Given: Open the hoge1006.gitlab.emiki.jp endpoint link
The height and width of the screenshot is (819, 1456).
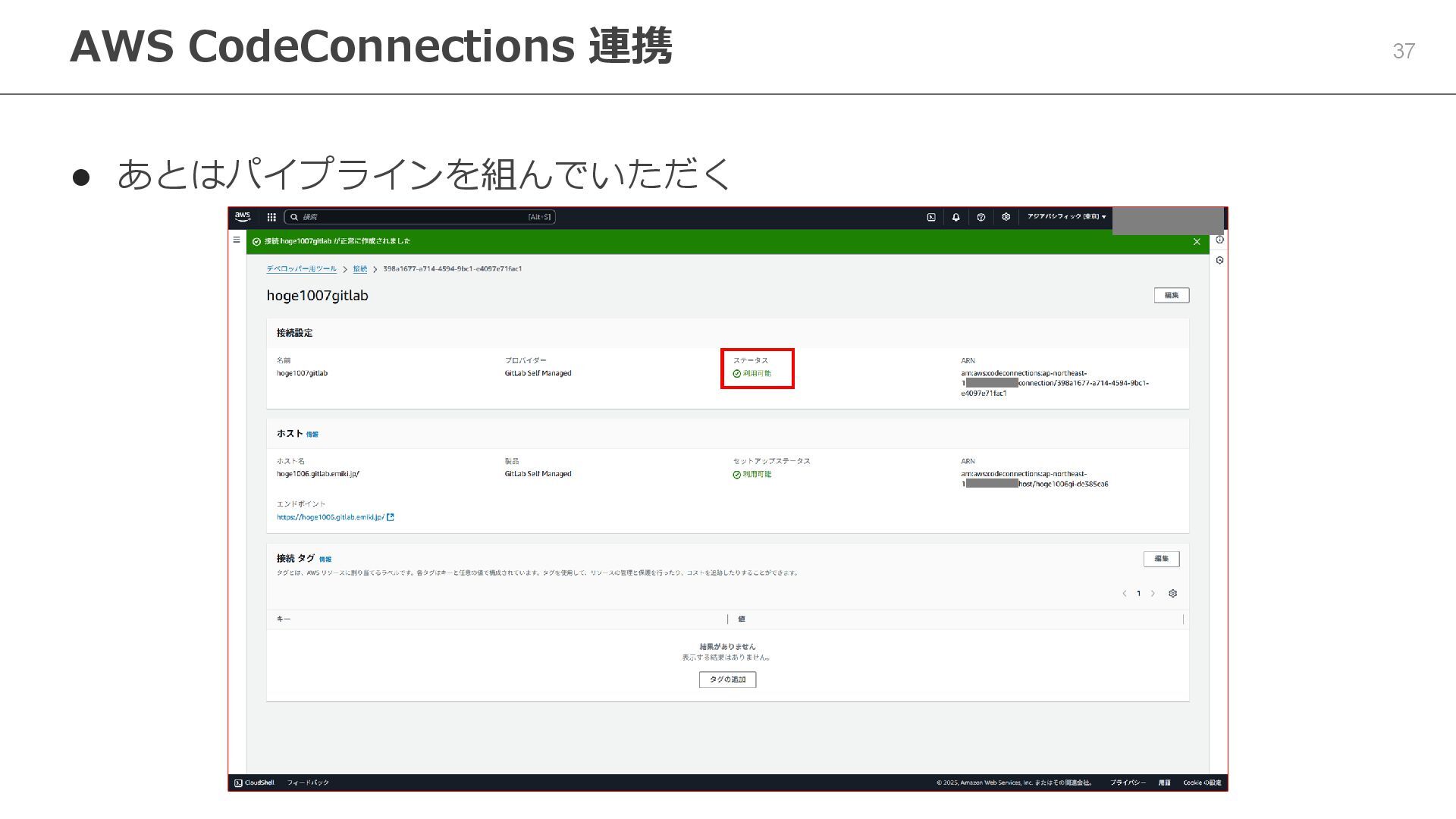Looking at the screenshot, I should pyautogui.click(x=331, y=517).
